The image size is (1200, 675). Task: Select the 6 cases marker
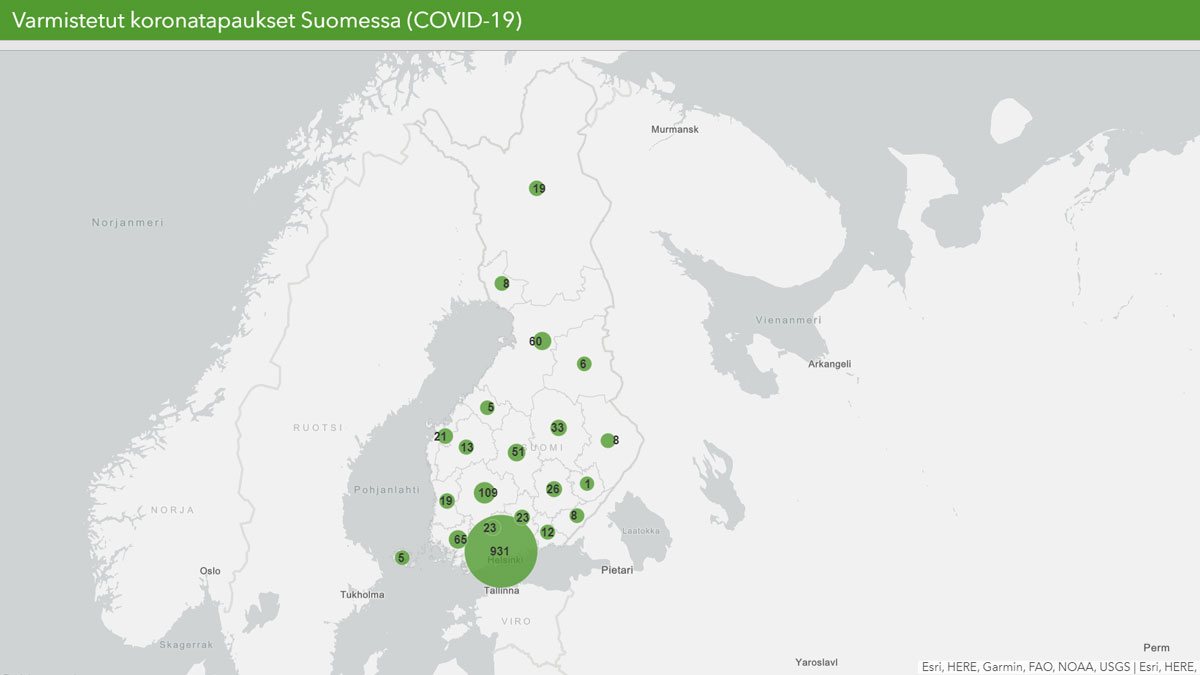(x=583, y=364)
